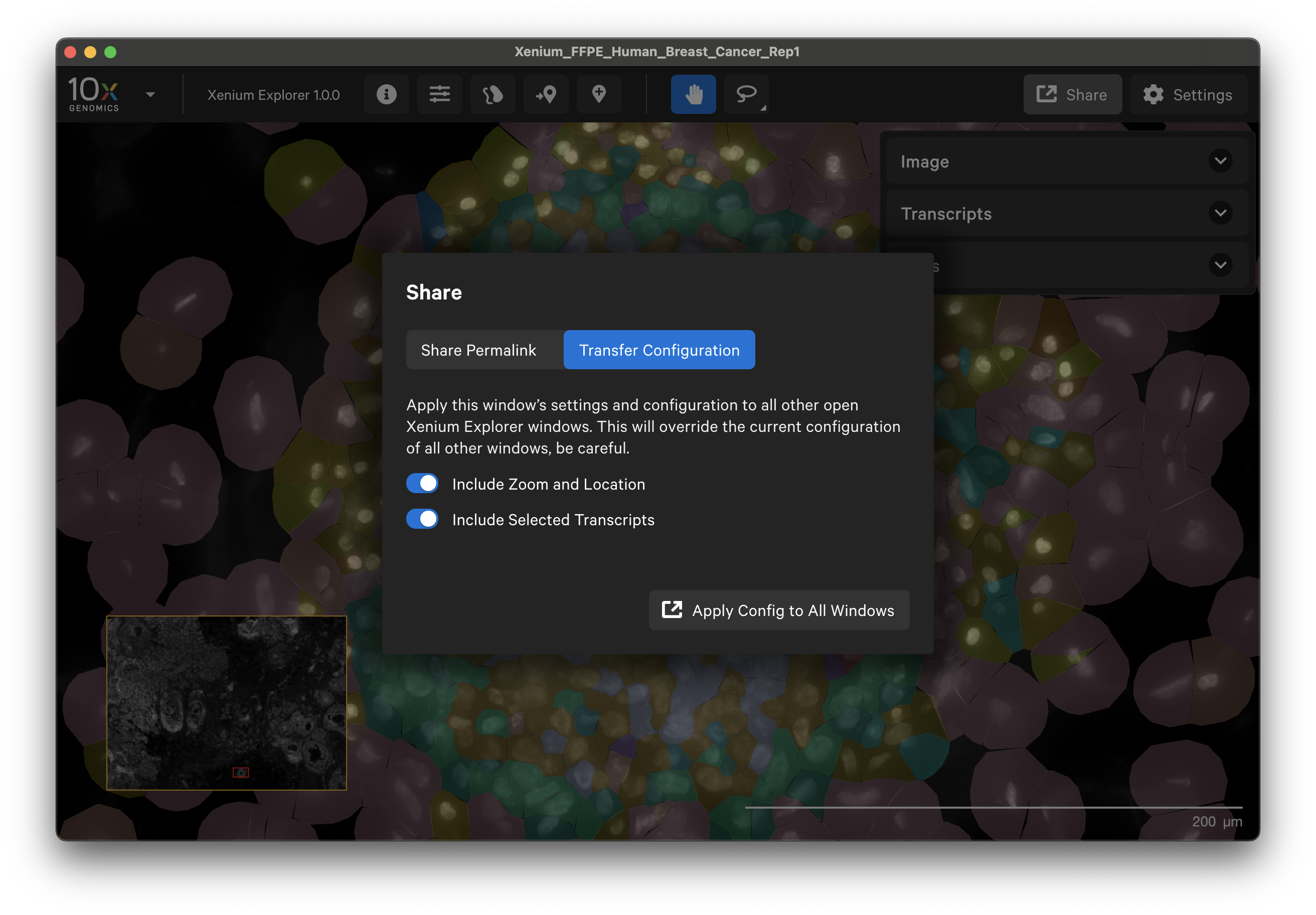Open Settings with the gear button

(1188, 95)
